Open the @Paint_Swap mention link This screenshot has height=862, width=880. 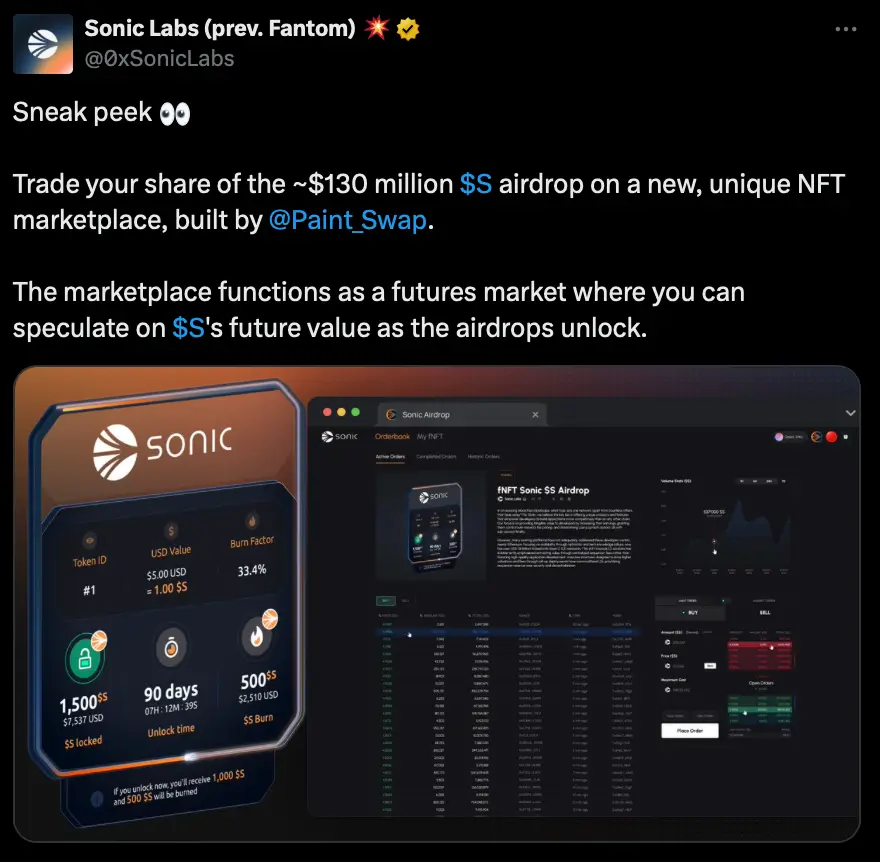point(348,220)
